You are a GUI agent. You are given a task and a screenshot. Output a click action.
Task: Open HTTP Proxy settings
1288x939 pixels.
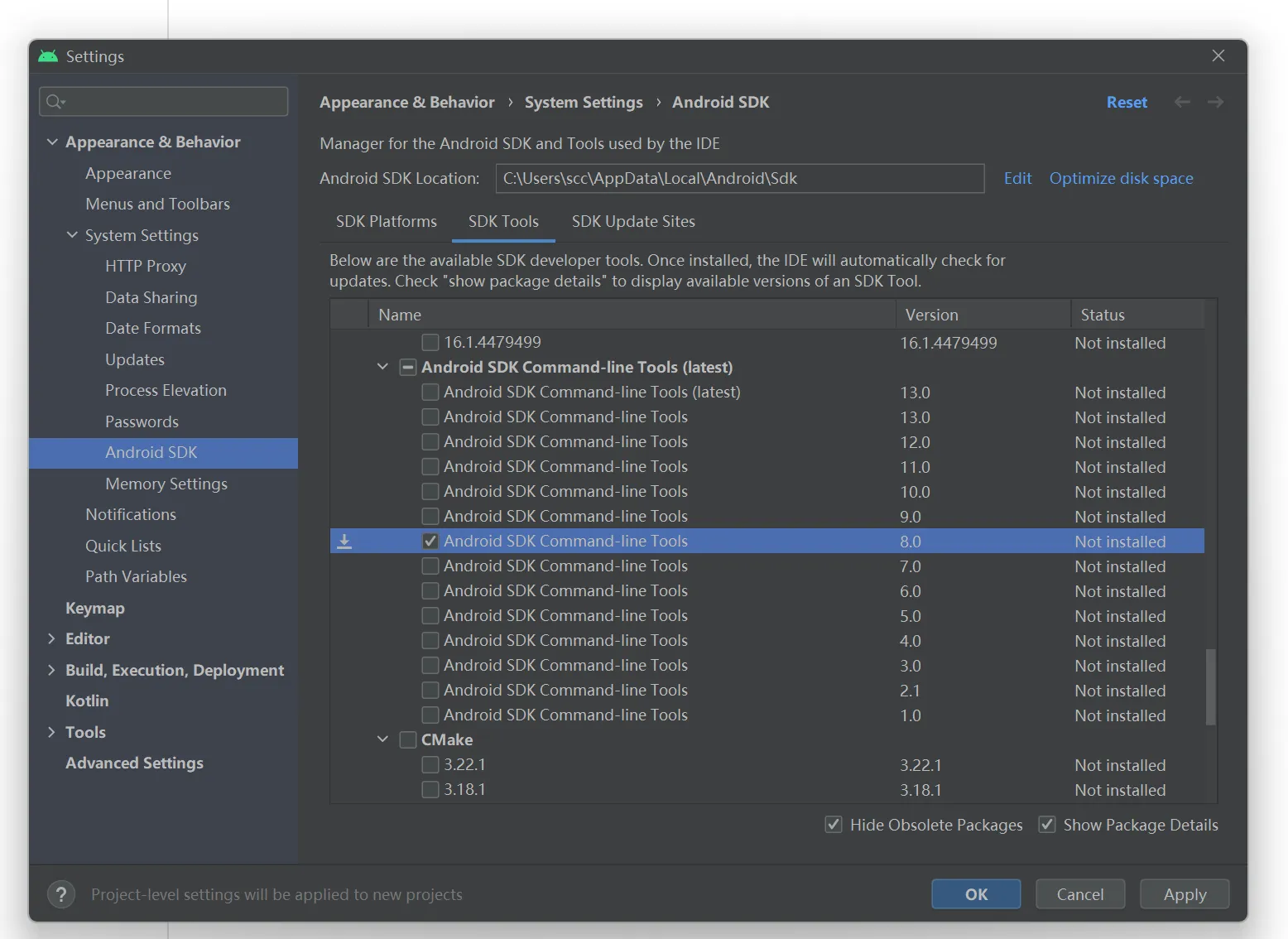146,266
